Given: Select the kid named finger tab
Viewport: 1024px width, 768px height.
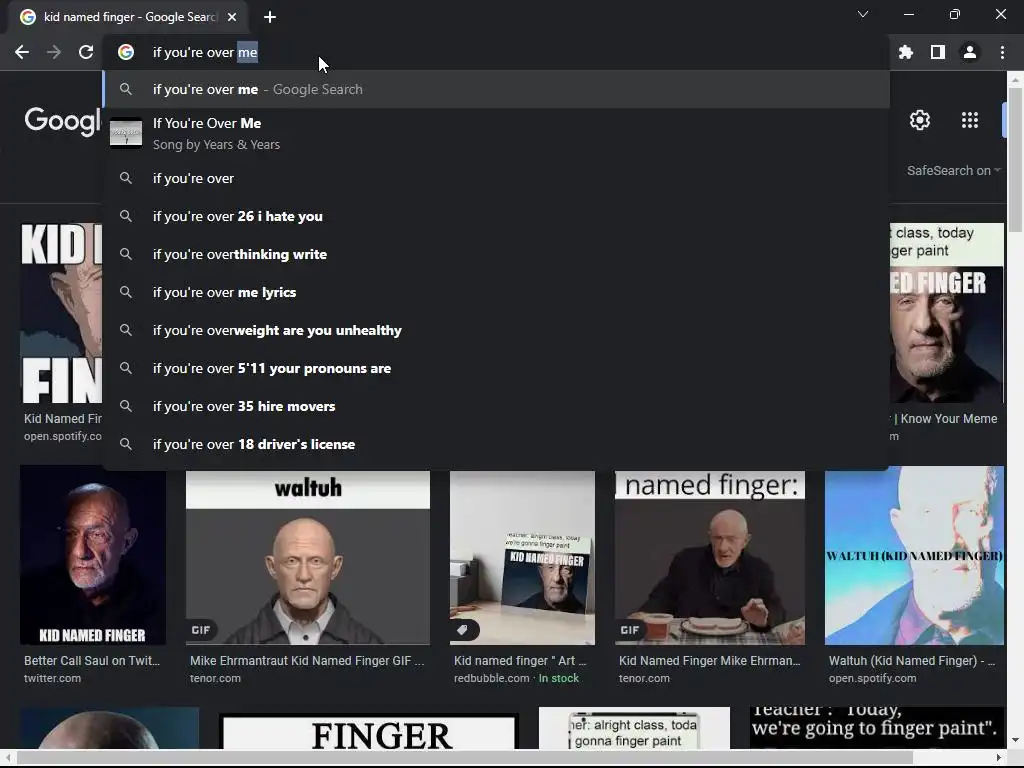Looking at the screenshot, I should 128,17.
